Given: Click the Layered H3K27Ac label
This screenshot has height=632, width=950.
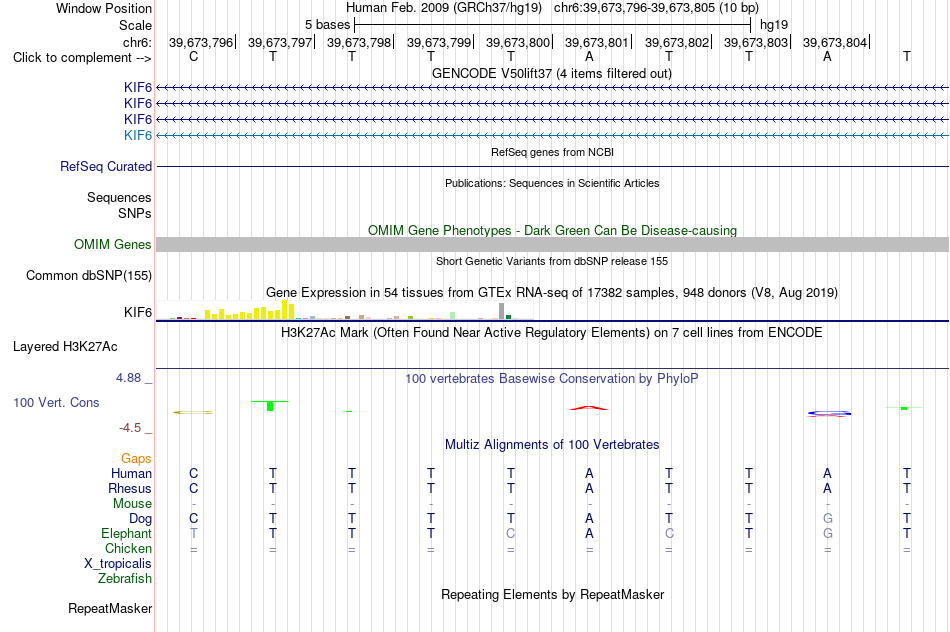Looking at the screenshot, I should coord(65,347).
